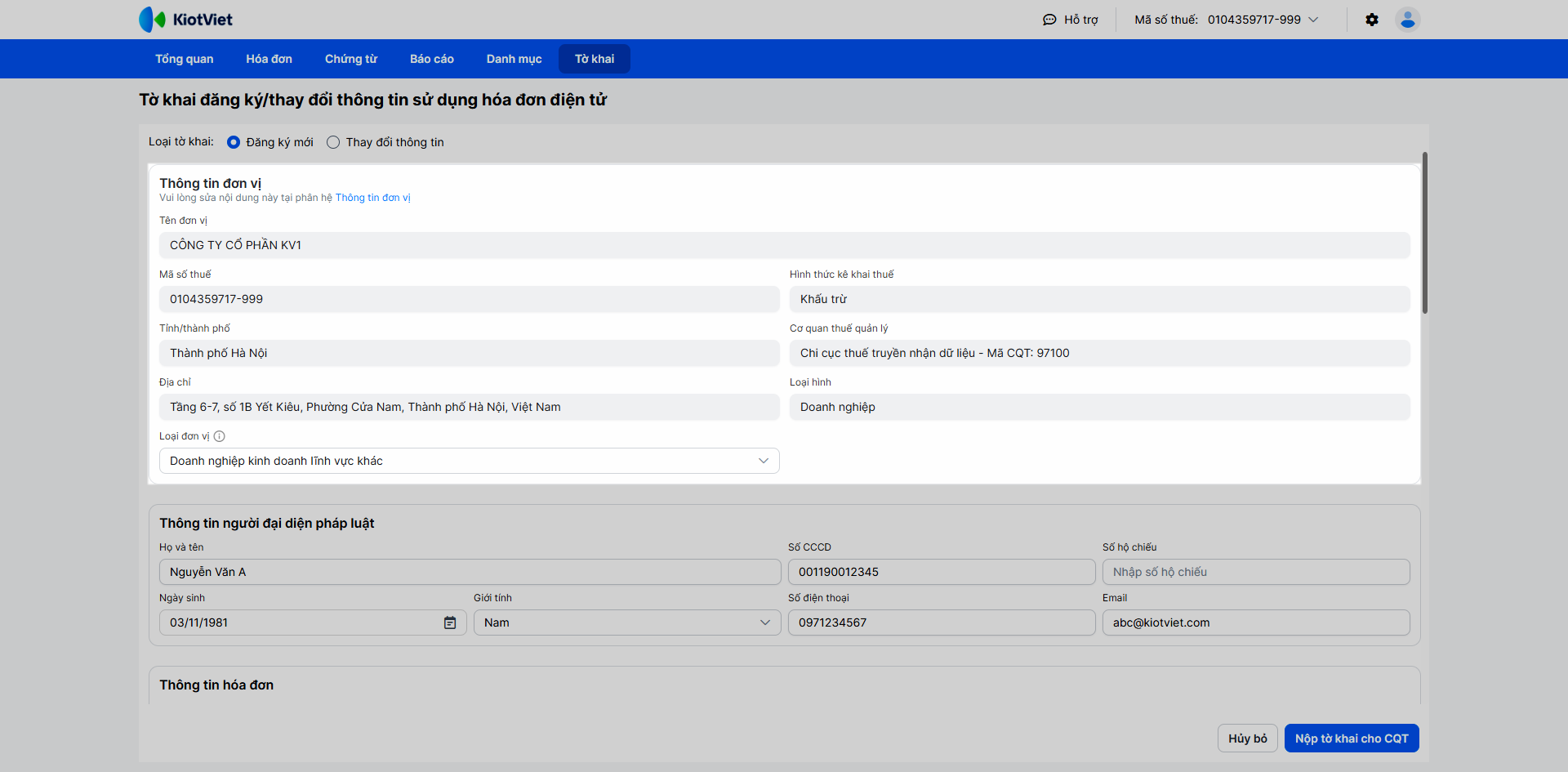This screenshot has height=772, width=1568.
Task: Go to the Tổng quan tab
Action: [x=185, y=59]
